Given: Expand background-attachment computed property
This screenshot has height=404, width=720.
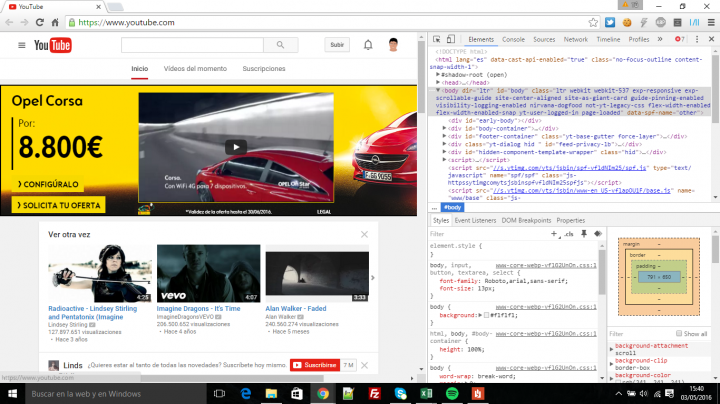Looking at the screenshot, I should [612, 349].
